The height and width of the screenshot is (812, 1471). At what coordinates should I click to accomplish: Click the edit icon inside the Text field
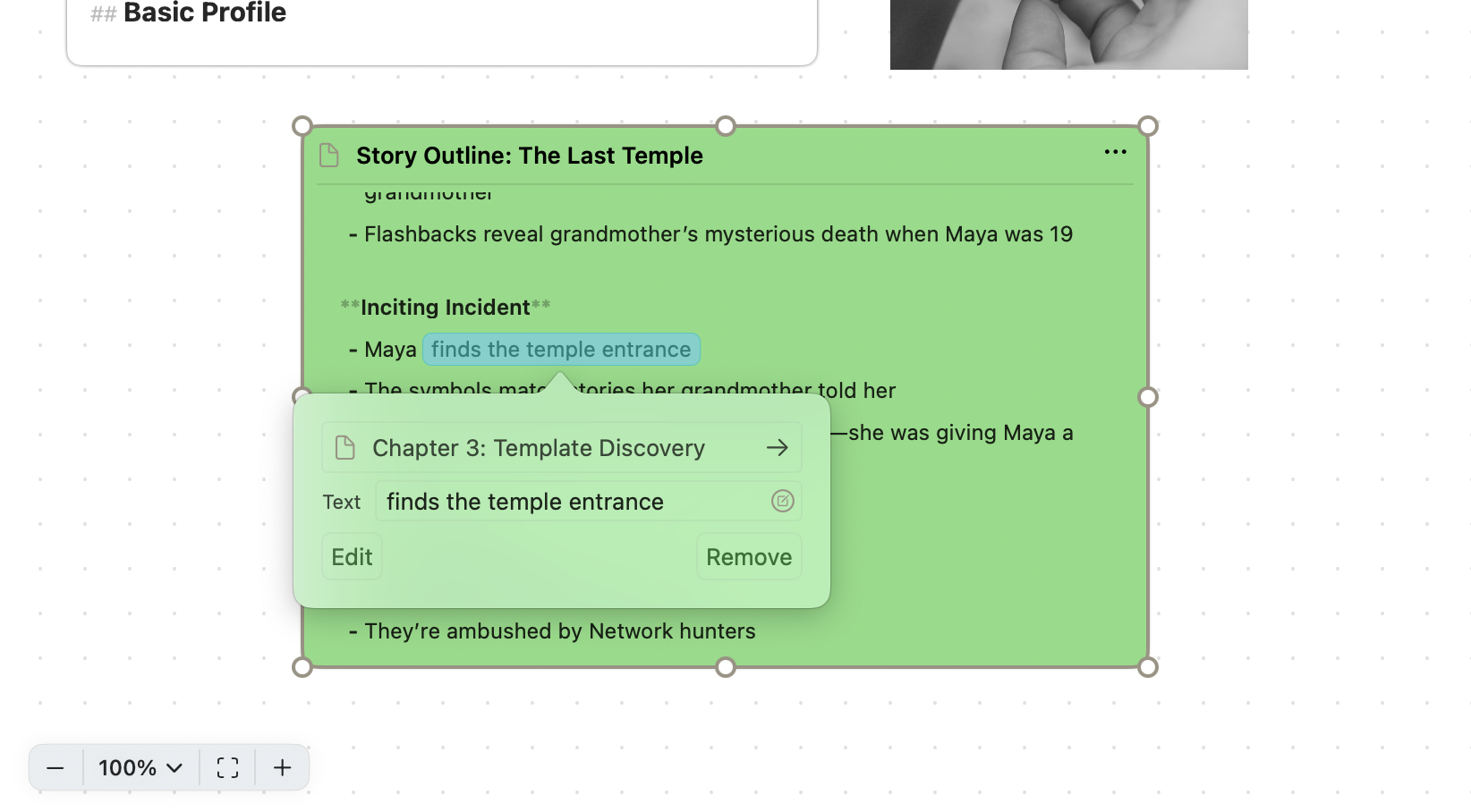[782, 502]
